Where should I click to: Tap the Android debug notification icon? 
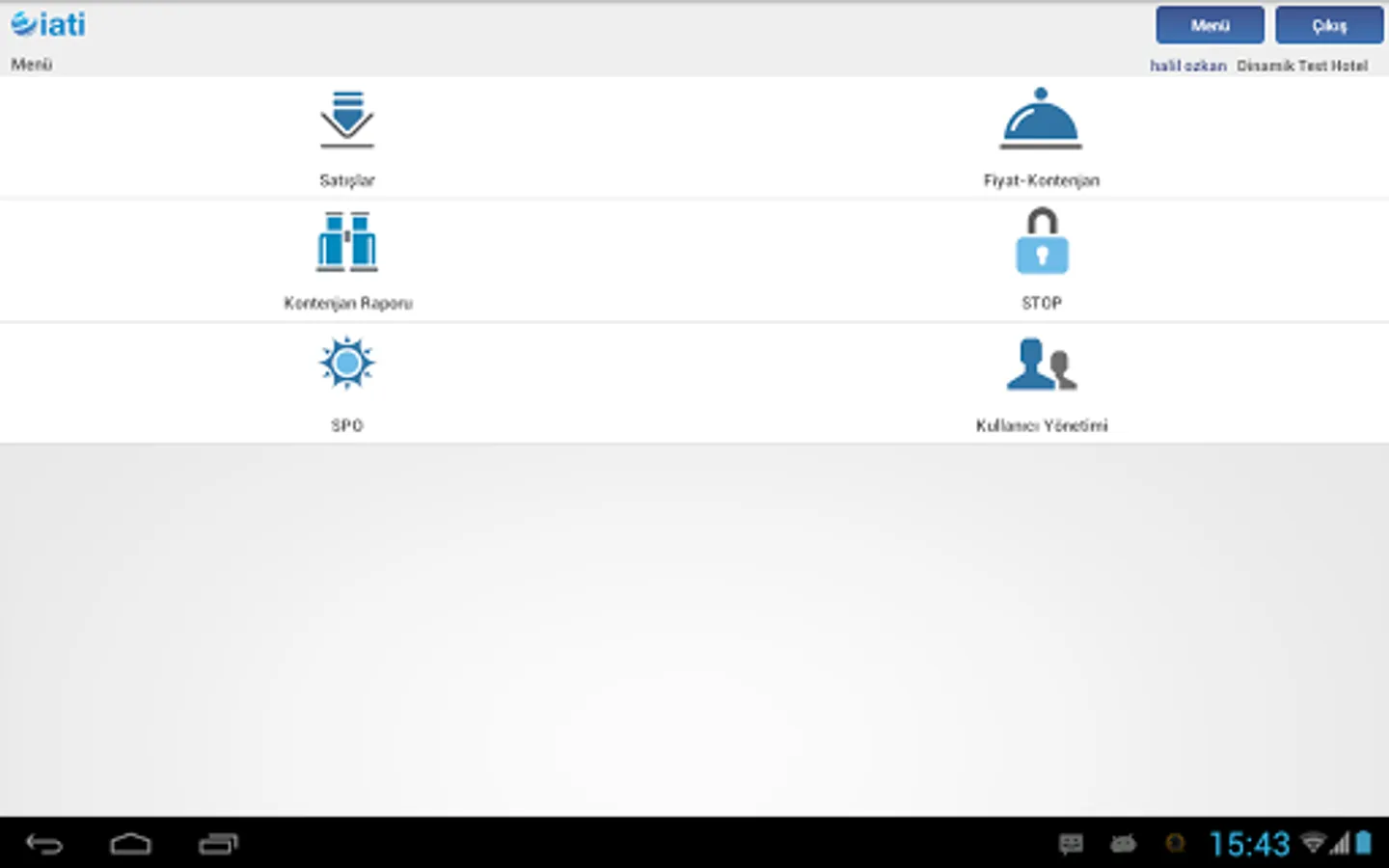pos(1123,845)
